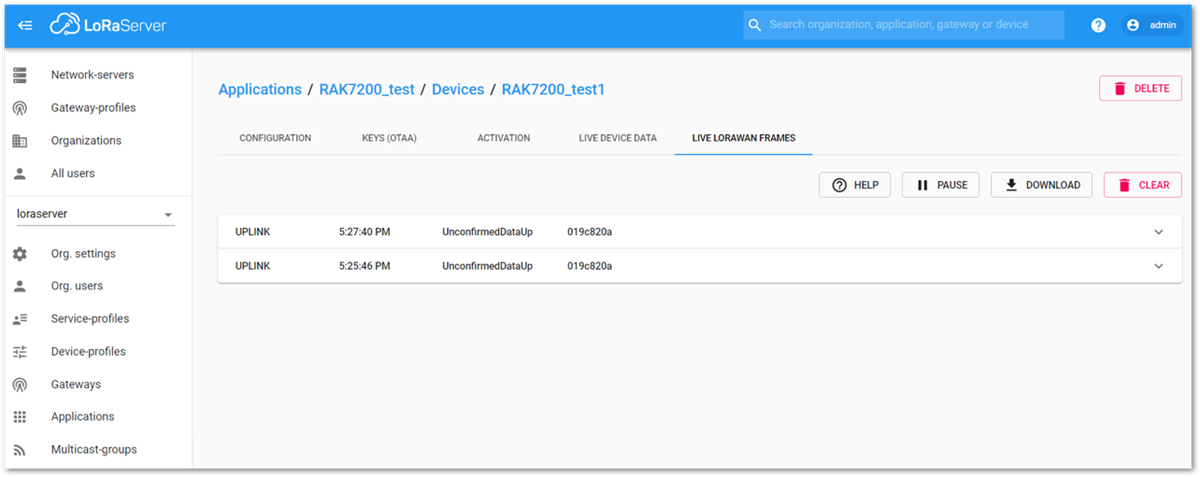Click the Gateways antenna icon
The image size is (1200, 477).
(20, 385)
